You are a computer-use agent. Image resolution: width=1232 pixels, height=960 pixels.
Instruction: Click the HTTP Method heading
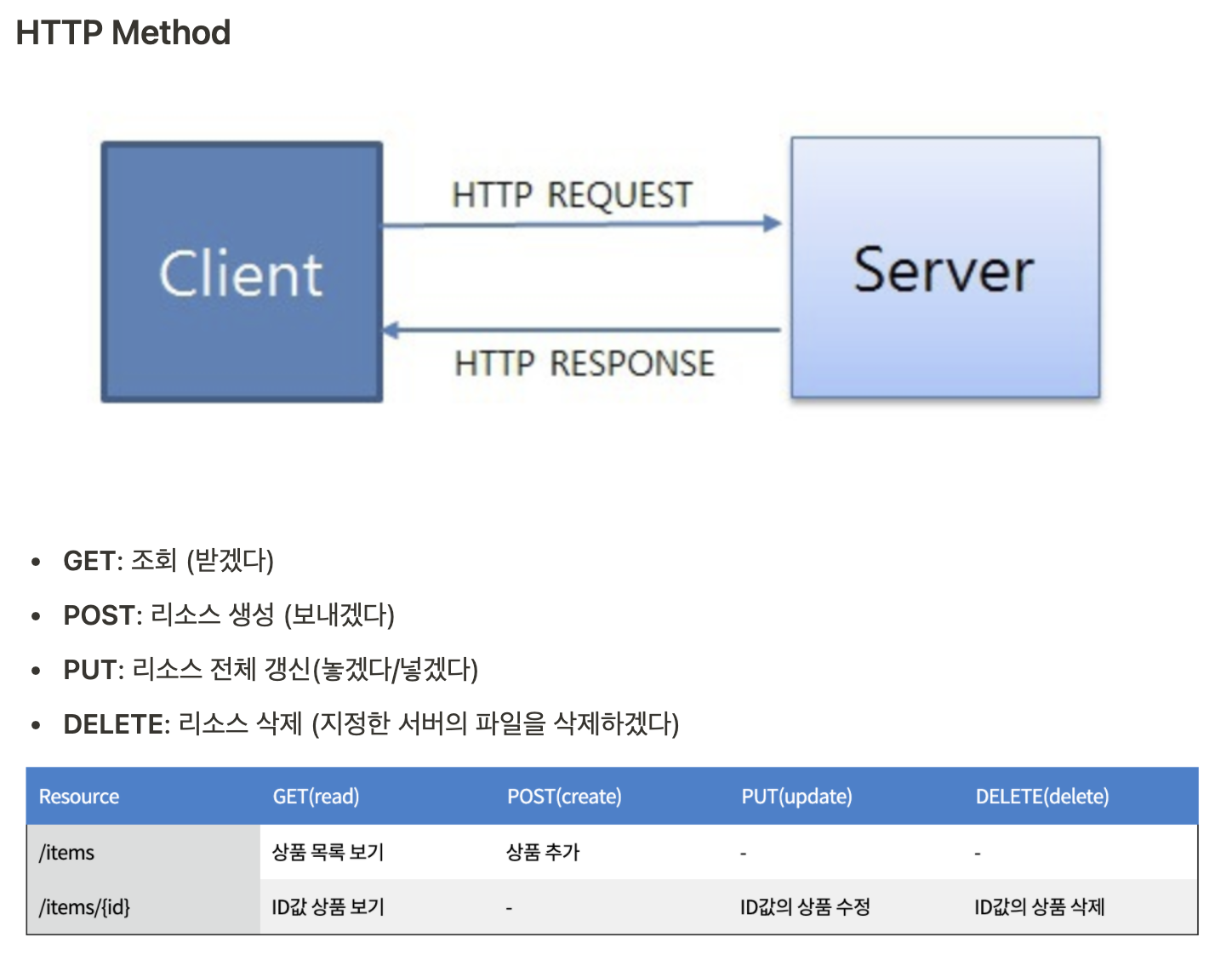[x=123, y=33]
